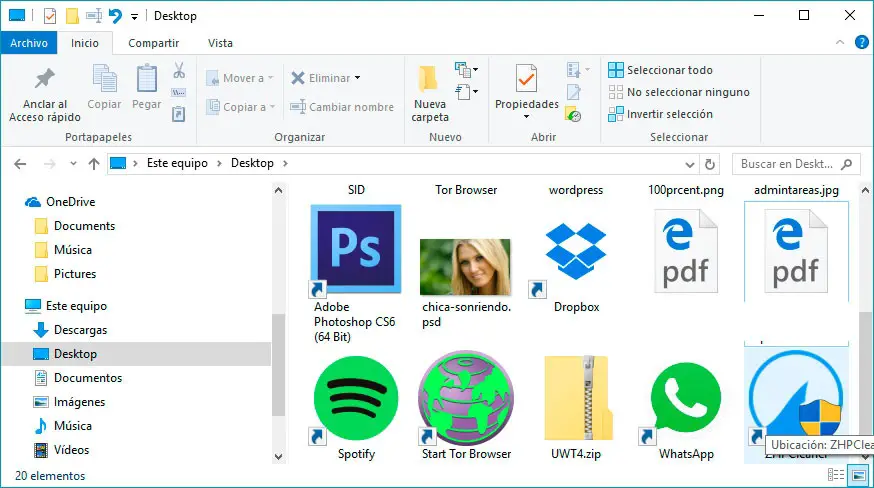Open the Mover a dropdown
Viewport: 874px width, 488px height.
[240, 78]
